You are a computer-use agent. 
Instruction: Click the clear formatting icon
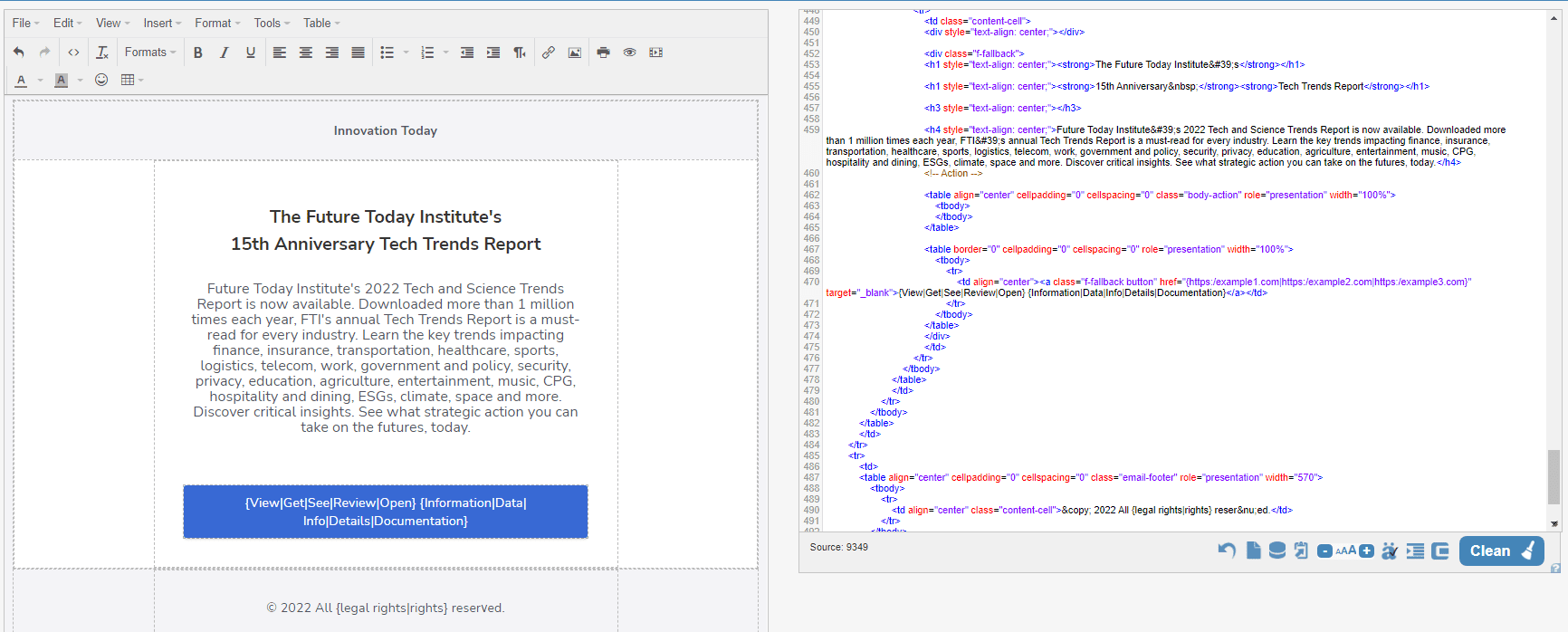click(x=102, y=53)
